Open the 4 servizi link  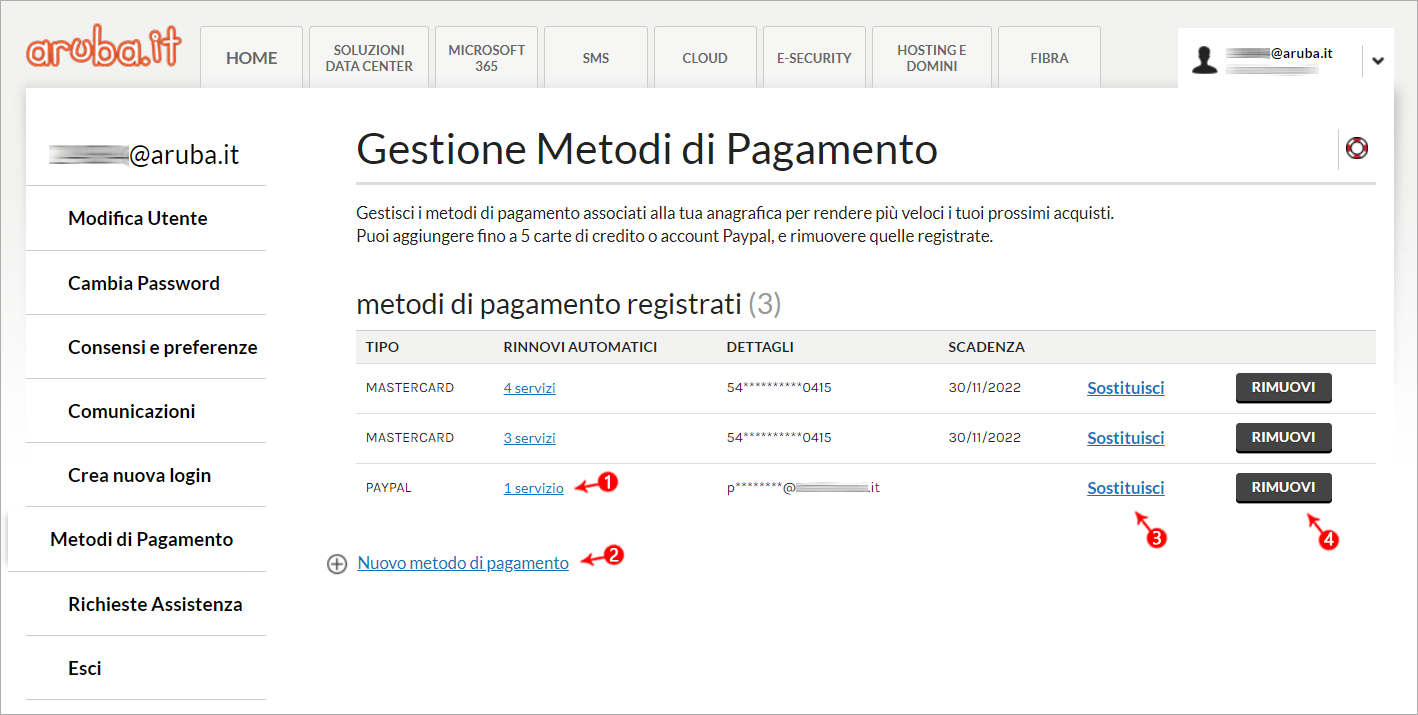530,388
